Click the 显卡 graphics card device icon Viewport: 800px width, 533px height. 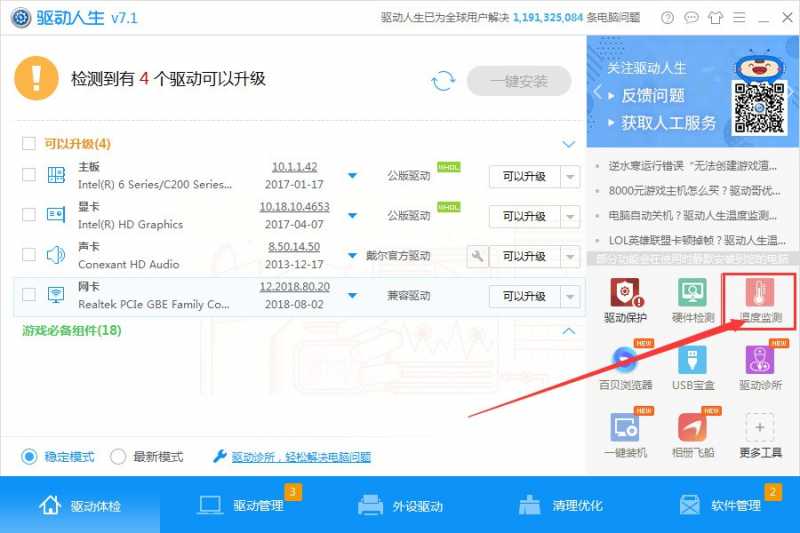pyautogui.click(x=56, y=215)
